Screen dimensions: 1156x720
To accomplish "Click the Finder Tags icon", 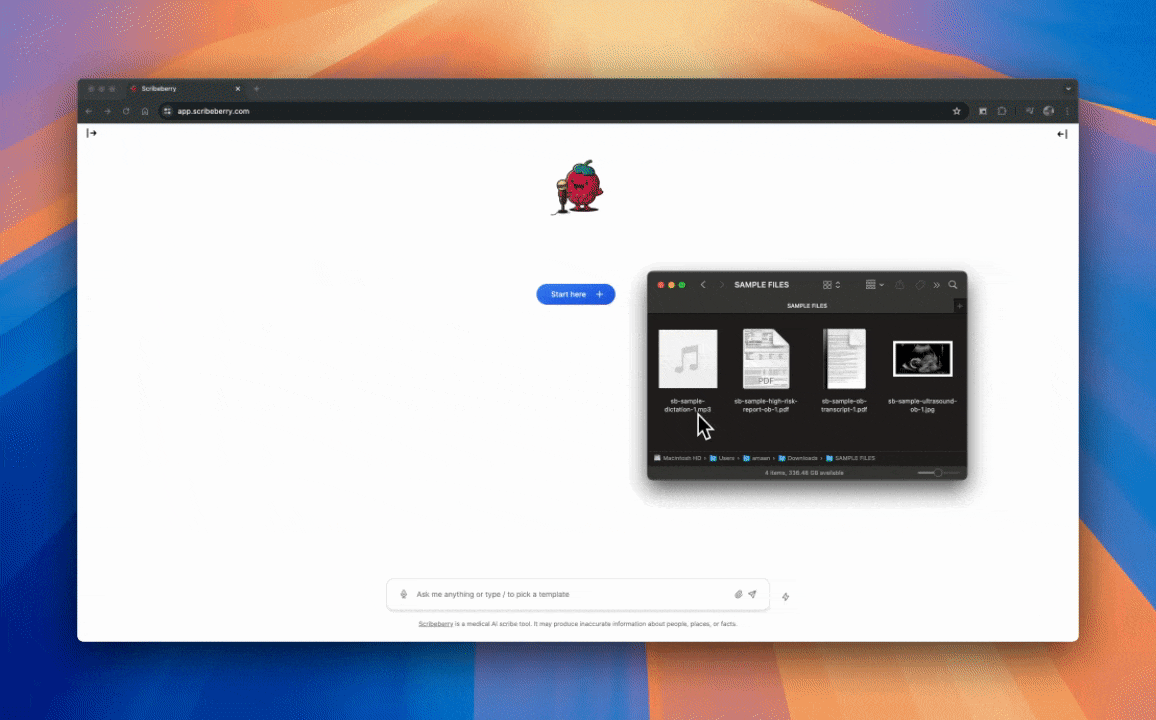I will (x=920, y=284).
